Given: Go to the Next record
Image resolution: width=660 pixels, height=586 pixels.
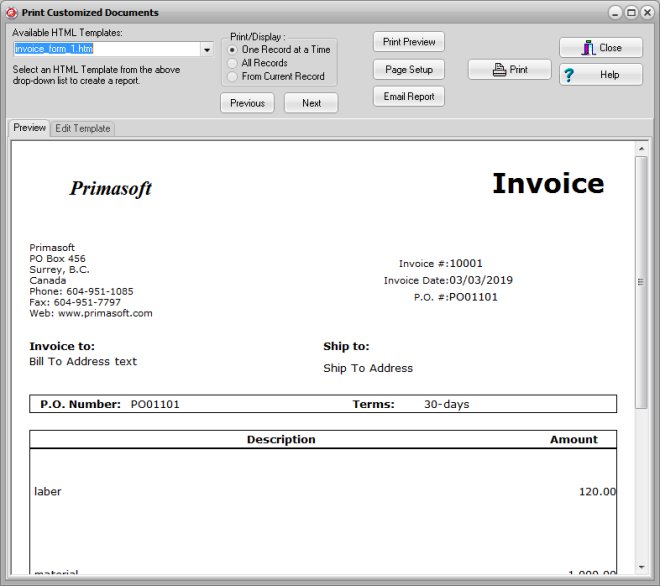Looking at the screenshot, I should (311, 103).
